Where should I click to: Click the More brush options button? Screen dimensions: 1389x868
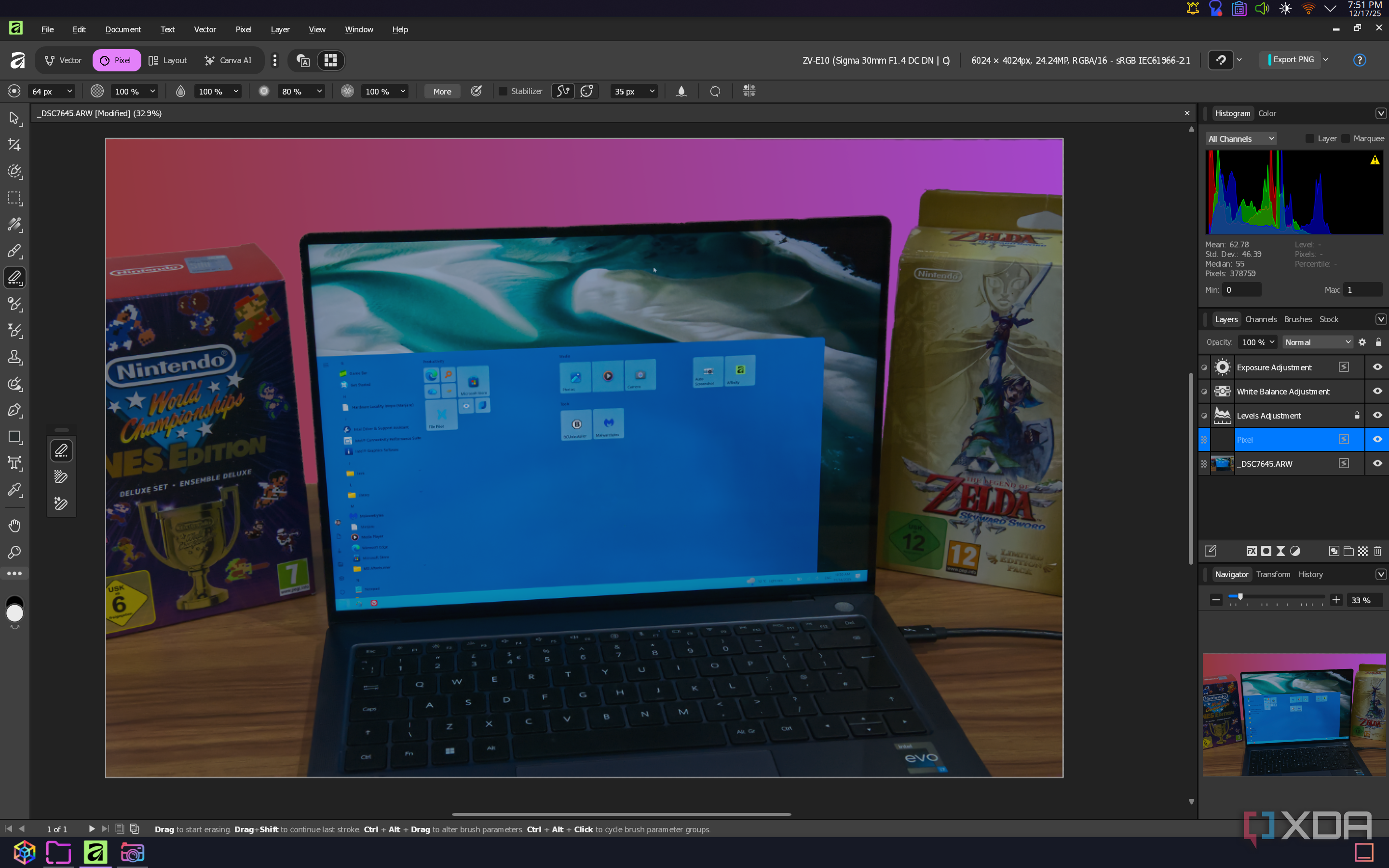(x=442, y=91)
